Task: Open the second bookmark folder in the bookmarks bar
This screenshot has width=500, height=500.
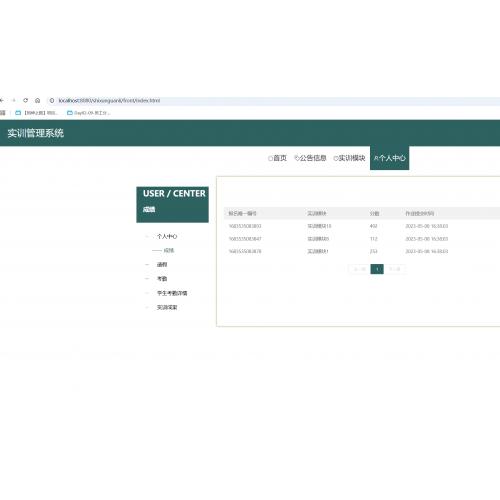Action: tap(89, 113)
